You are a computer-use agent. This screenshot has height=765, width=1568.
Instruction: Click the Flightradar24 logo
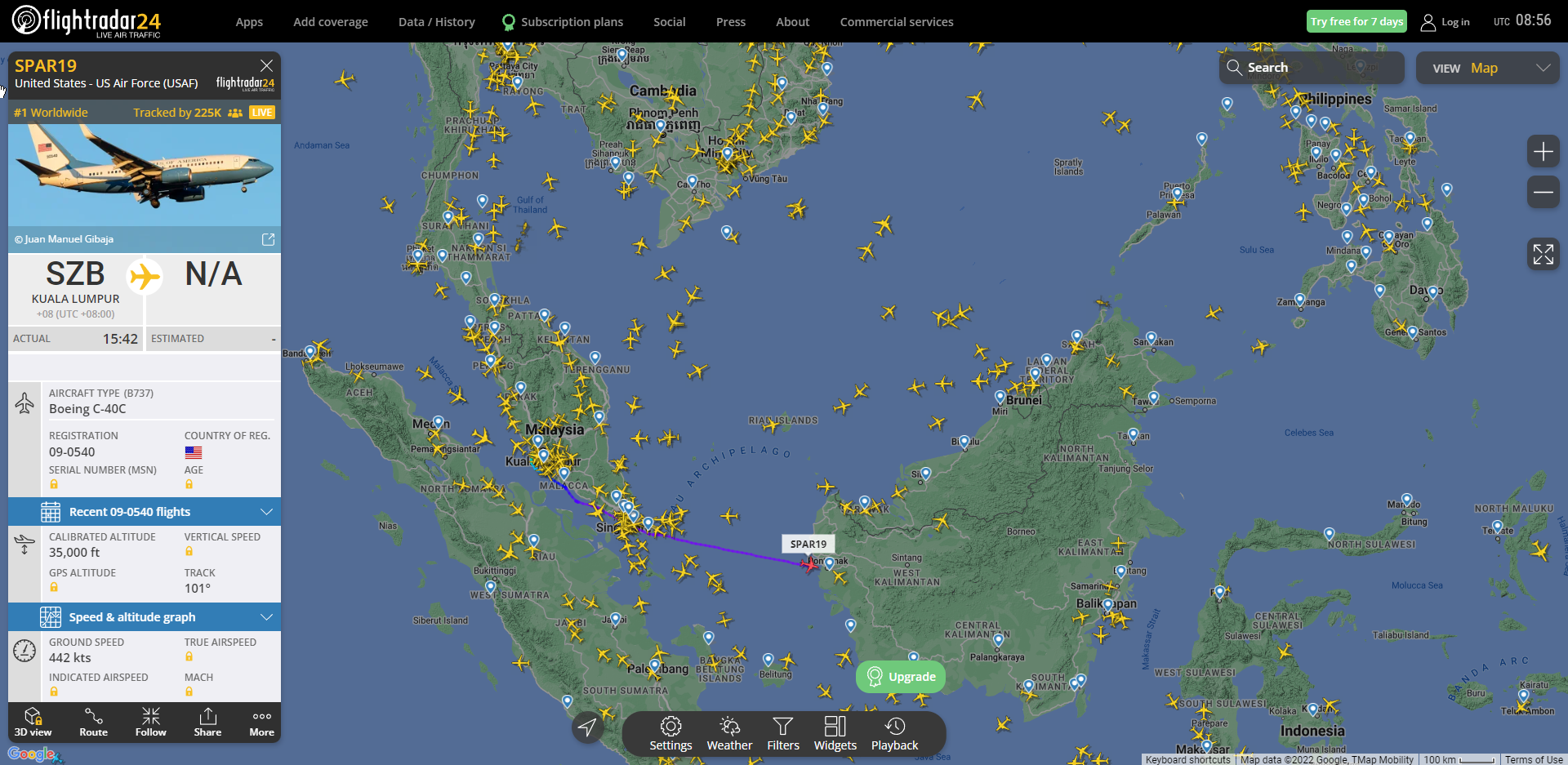[87, 21]
